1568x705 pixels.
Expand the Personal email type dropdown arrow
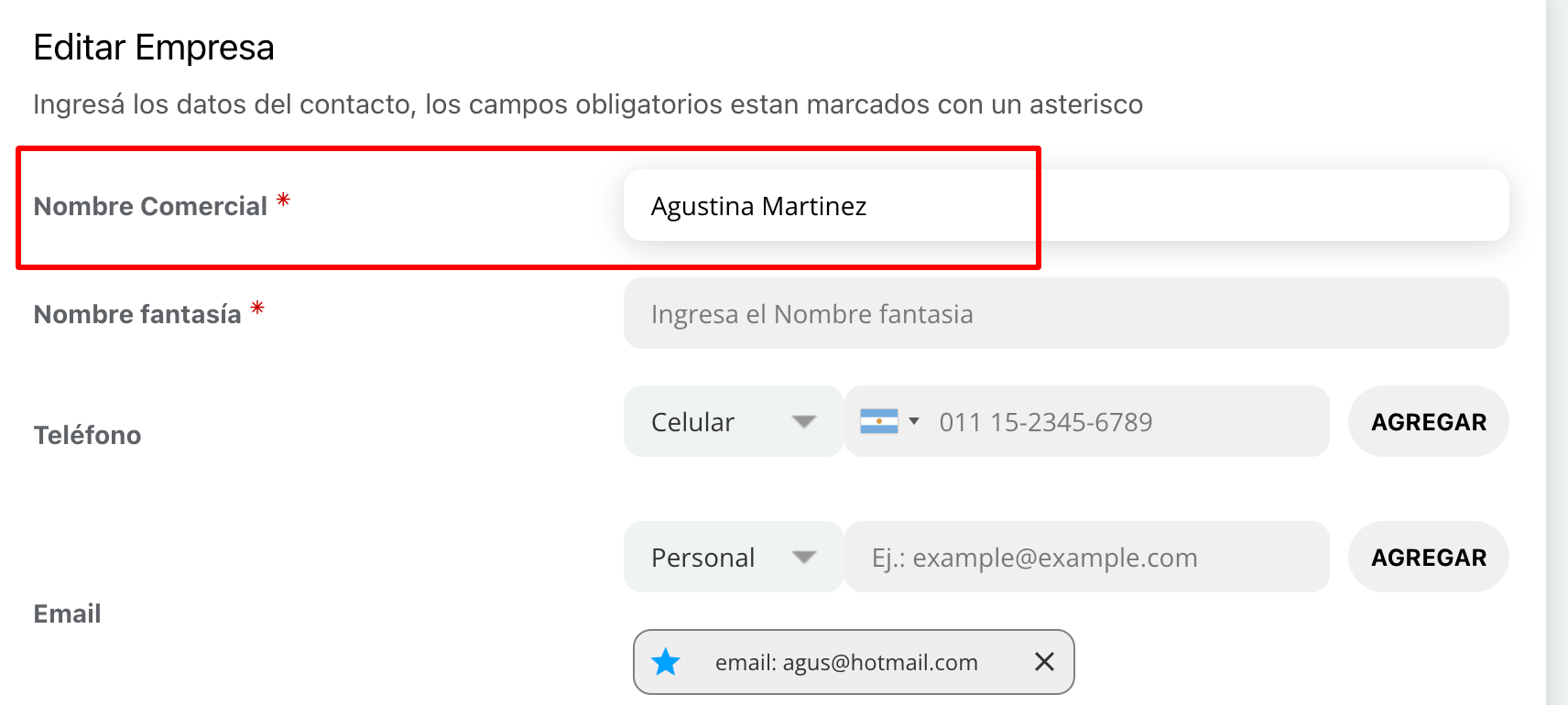pos(803,557)
